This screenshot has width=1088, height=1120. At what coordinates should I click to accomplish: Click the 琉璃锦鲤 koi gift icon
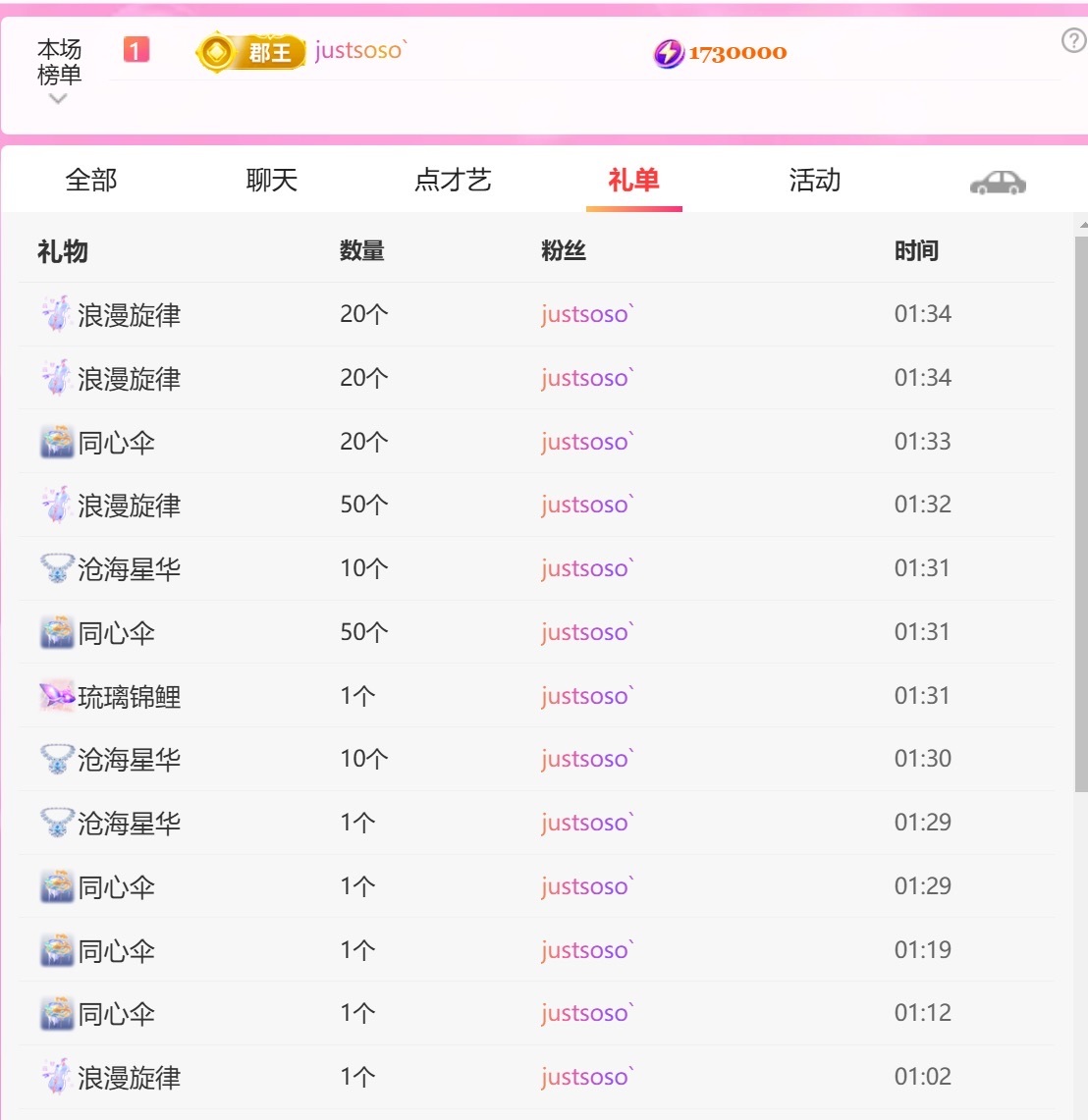[x=56, y=696]
